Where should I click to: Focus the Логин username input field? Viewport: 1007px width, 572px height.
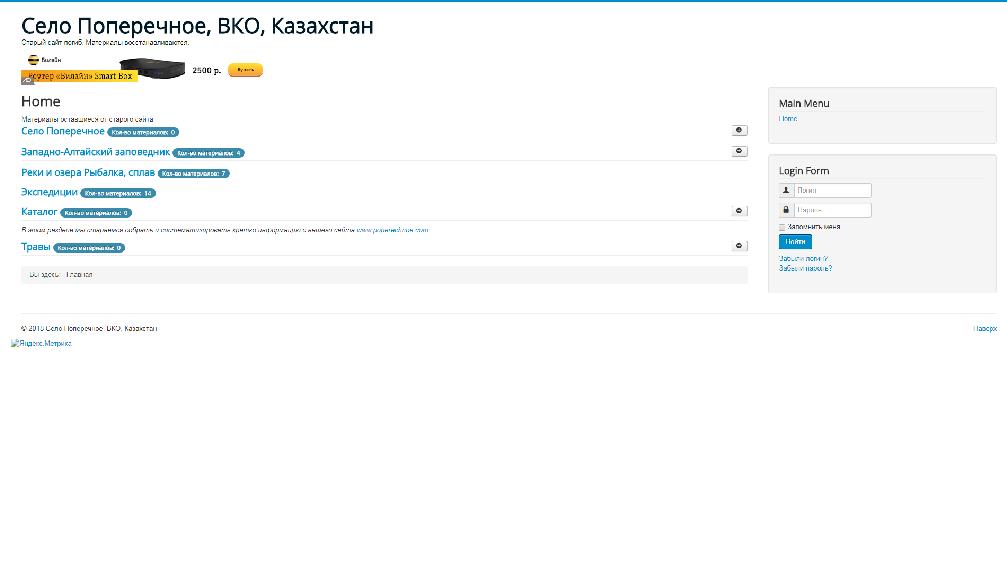click(x=832, y=190)
